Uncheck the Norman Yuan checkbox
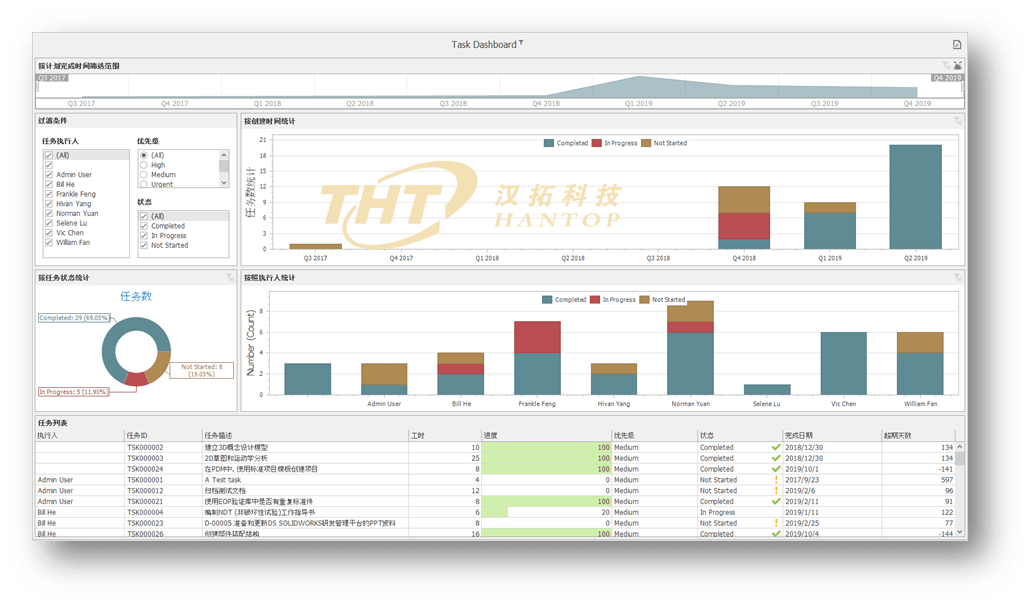This screenshot has width=1033, height=606. [49, 213]
